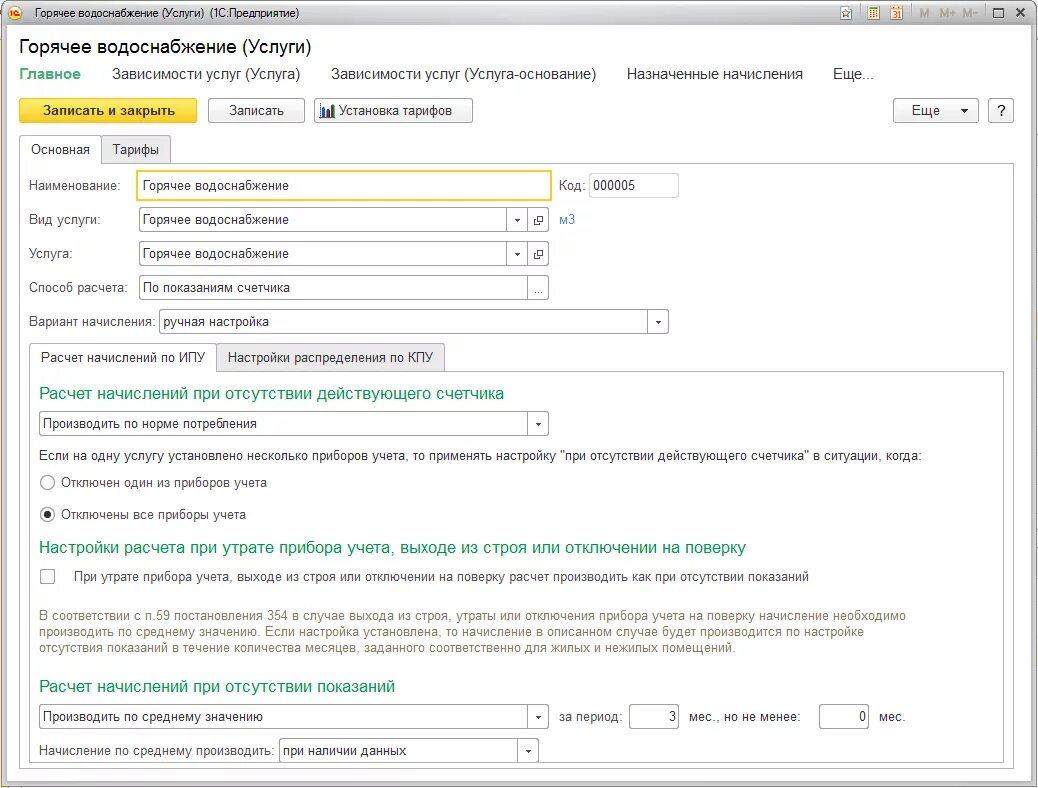Open Зависимости услуг (Услуга-основание) section
The height and width of the screenshot is (788, 1038).
pos(463,74)
